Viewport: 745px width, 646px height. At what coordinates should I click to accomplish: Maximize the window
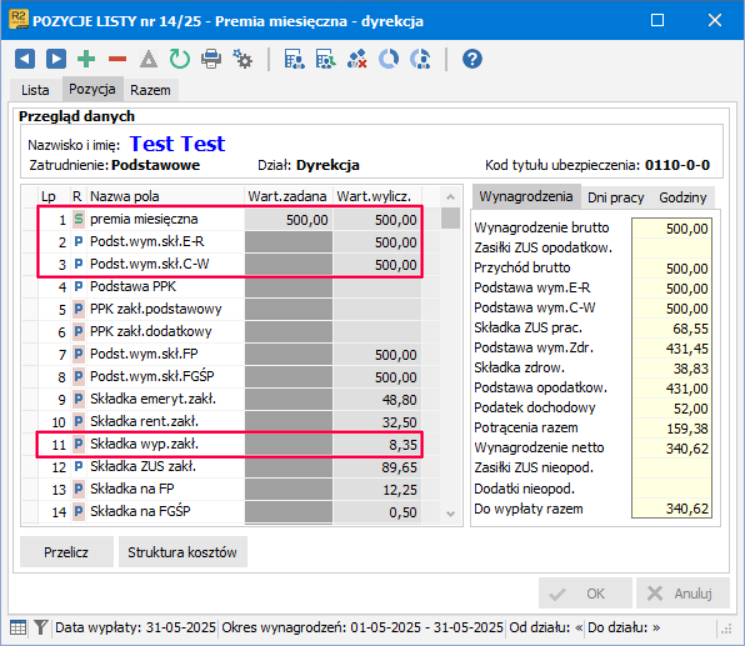coord(658,20)
